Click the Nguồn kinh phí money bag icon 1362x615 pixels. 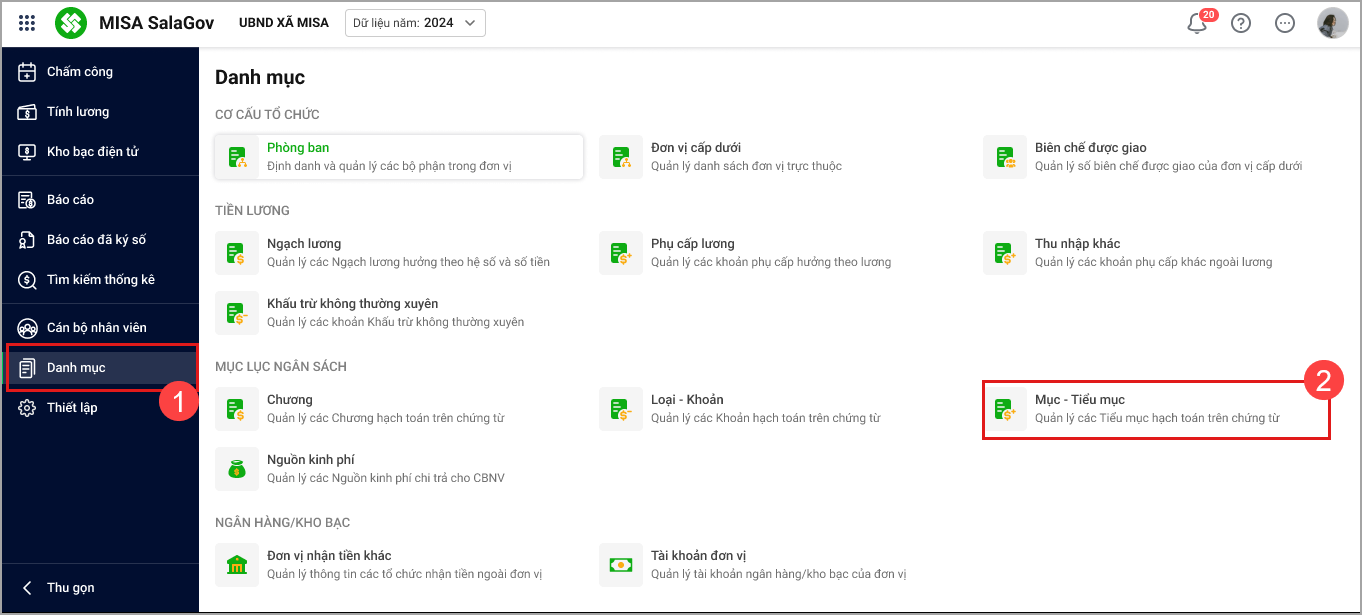pyautogui.click(x=236, y=468)
